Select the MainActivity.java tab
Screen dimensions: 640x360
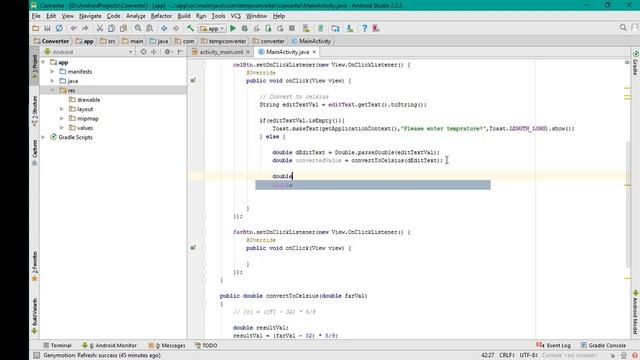(287, 52)
